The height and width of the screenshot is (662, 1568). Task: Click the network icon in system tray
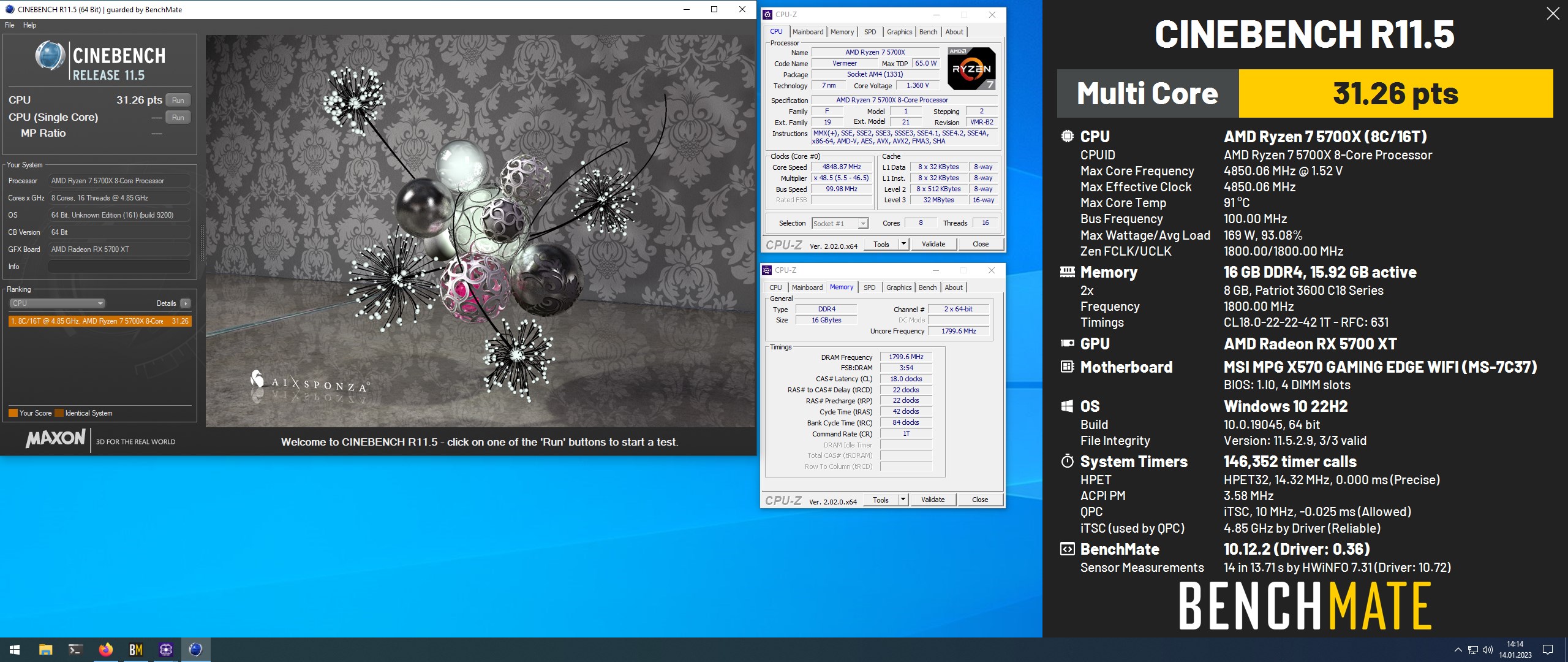tap(1473, 650)
